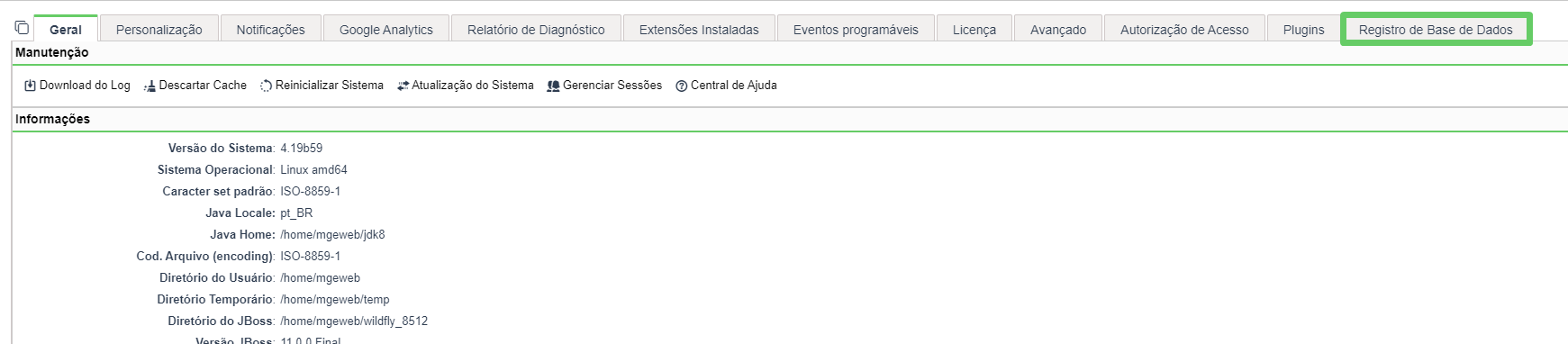Click the Gerenciar Sessões users icon
1568x344 pixels.
click(x=553, y=86)
